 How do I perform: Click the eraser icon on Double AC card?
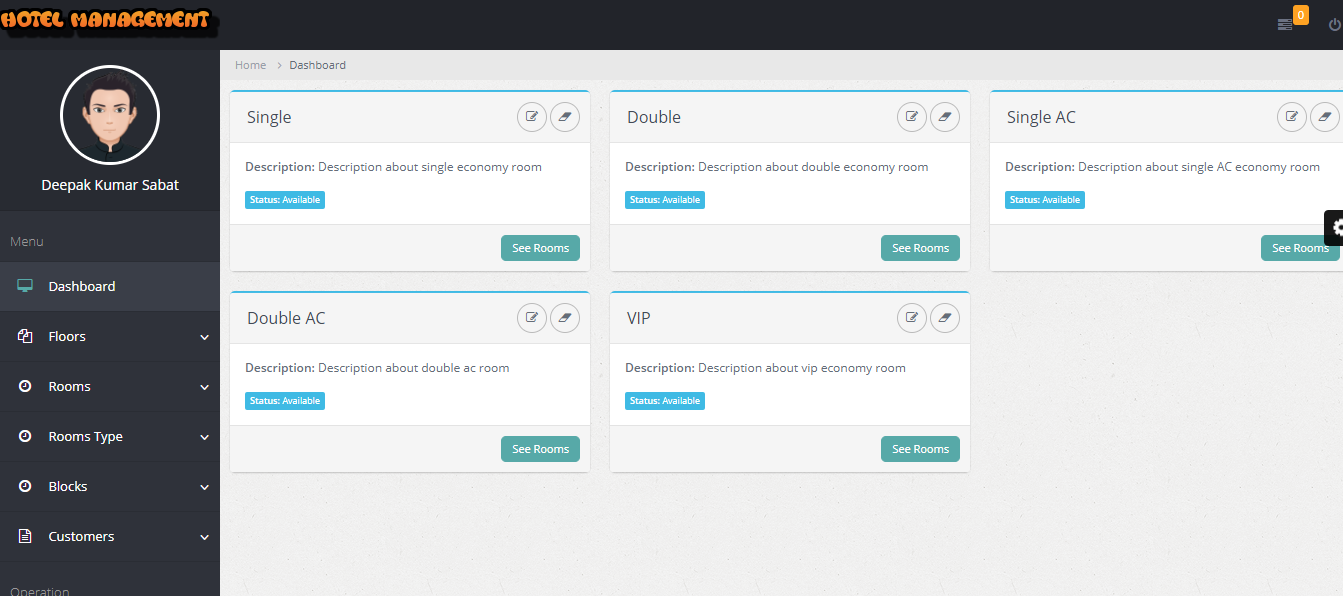click(x=565, y=318)
